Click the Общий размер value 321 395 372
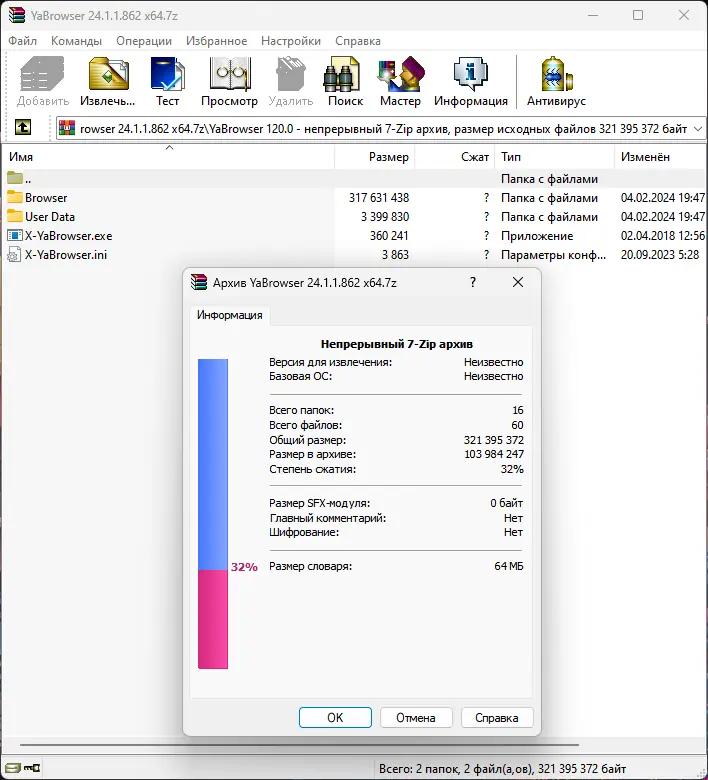708x780 pixels. (494, 440)
